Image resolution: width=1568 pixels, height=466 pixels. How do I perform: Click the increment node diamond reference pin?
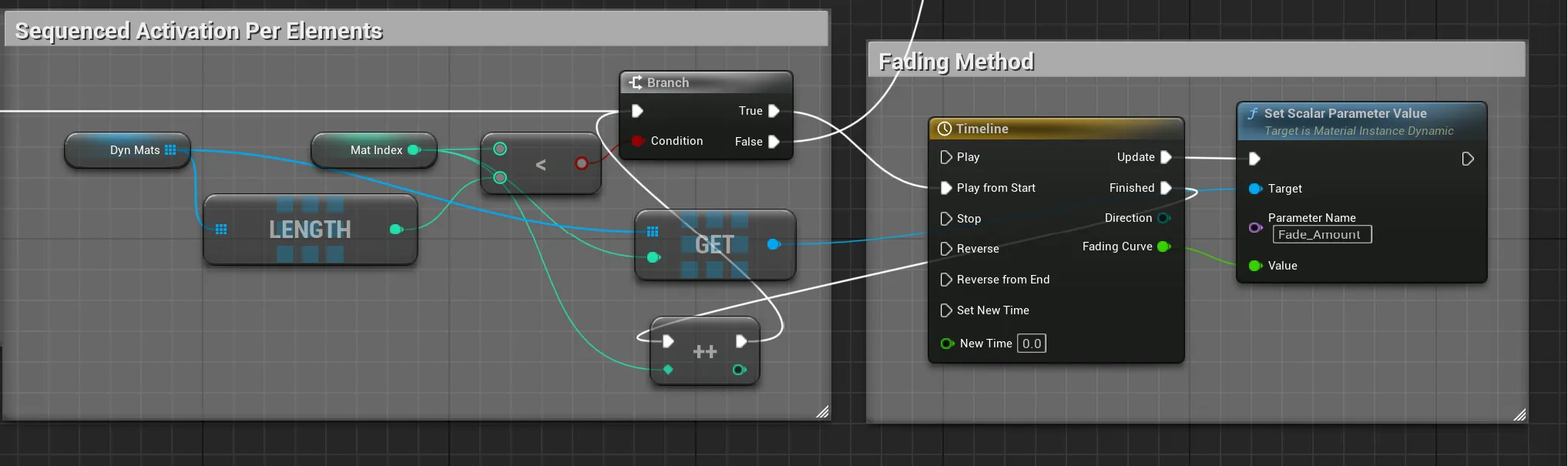click(668, 370)
